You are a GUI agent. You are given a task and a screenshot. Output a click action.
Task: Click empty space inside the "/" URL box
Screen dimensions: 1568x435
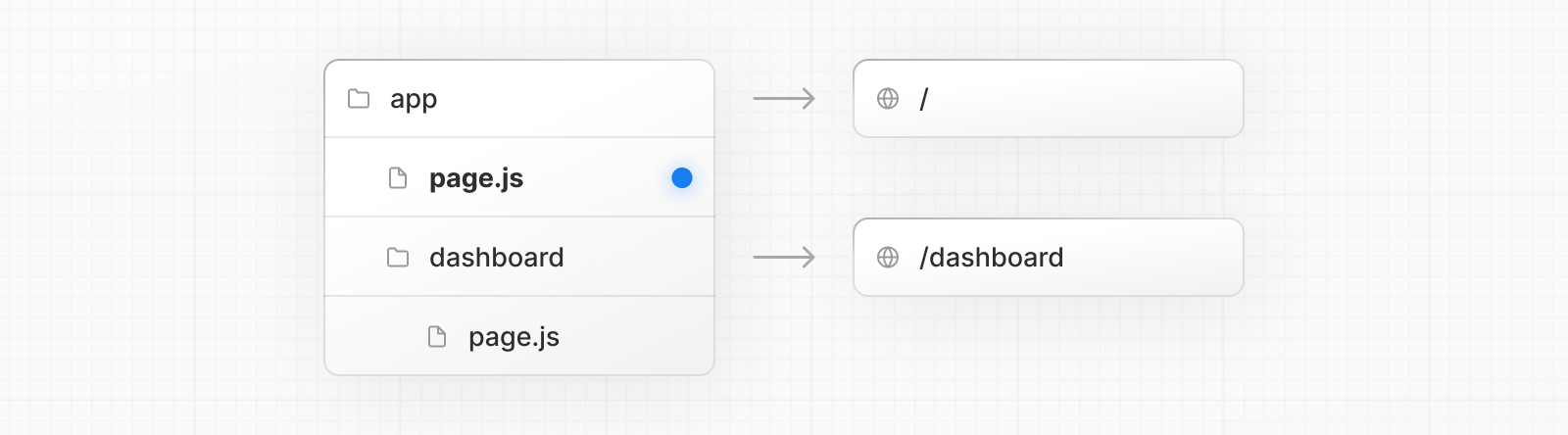[1098, 99]
